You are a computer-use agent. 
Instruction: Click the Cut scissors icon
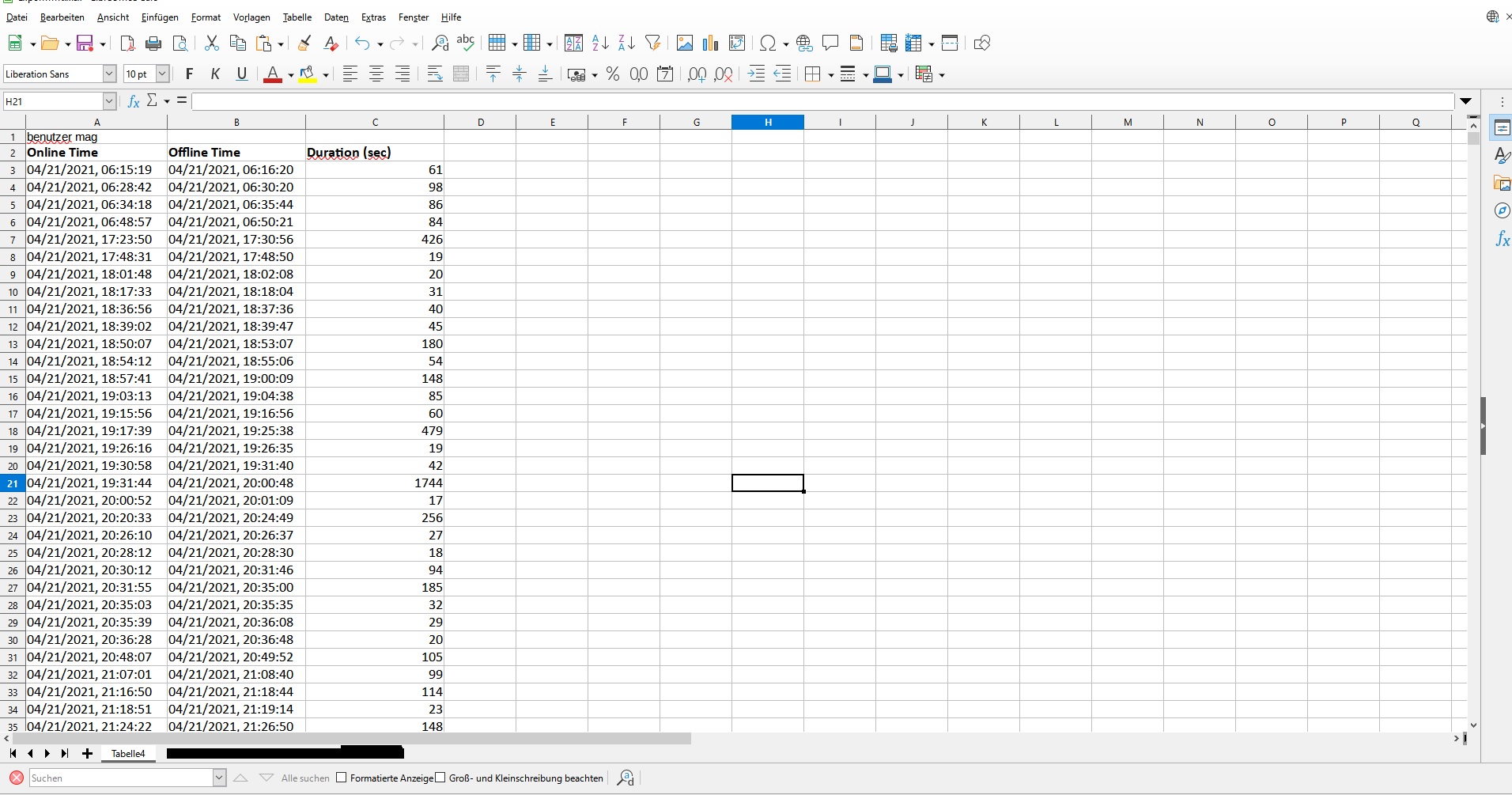[x=211, y=44]
